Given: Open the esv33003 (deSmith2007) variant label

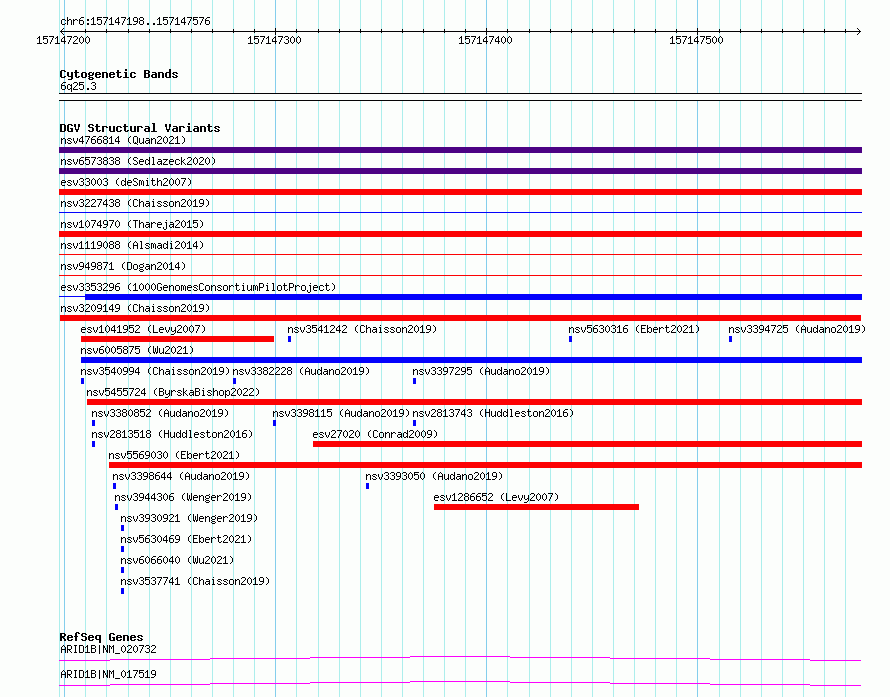Looking at the screenshot, I should pos(126,182).
